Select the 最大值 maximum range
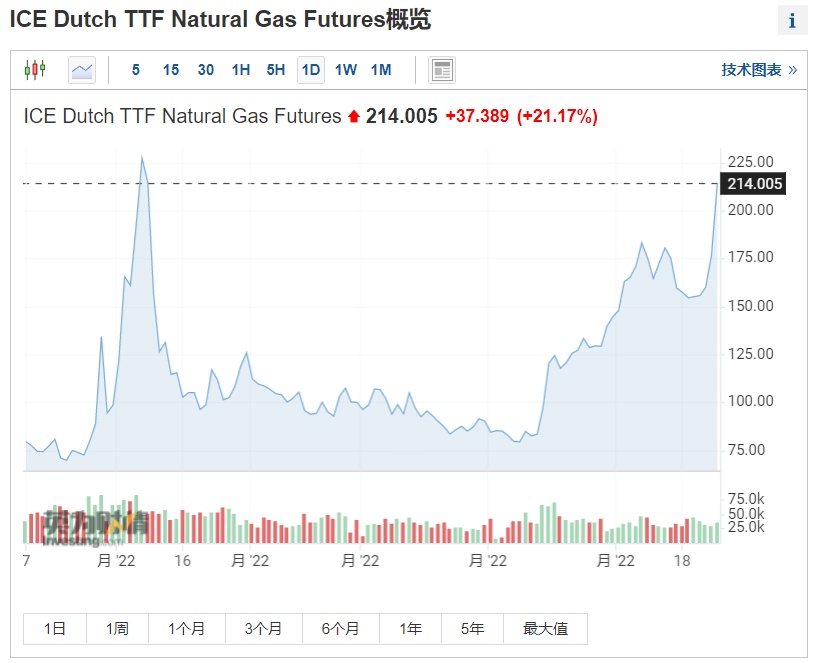The image size is (817, 663). (545, 629)
